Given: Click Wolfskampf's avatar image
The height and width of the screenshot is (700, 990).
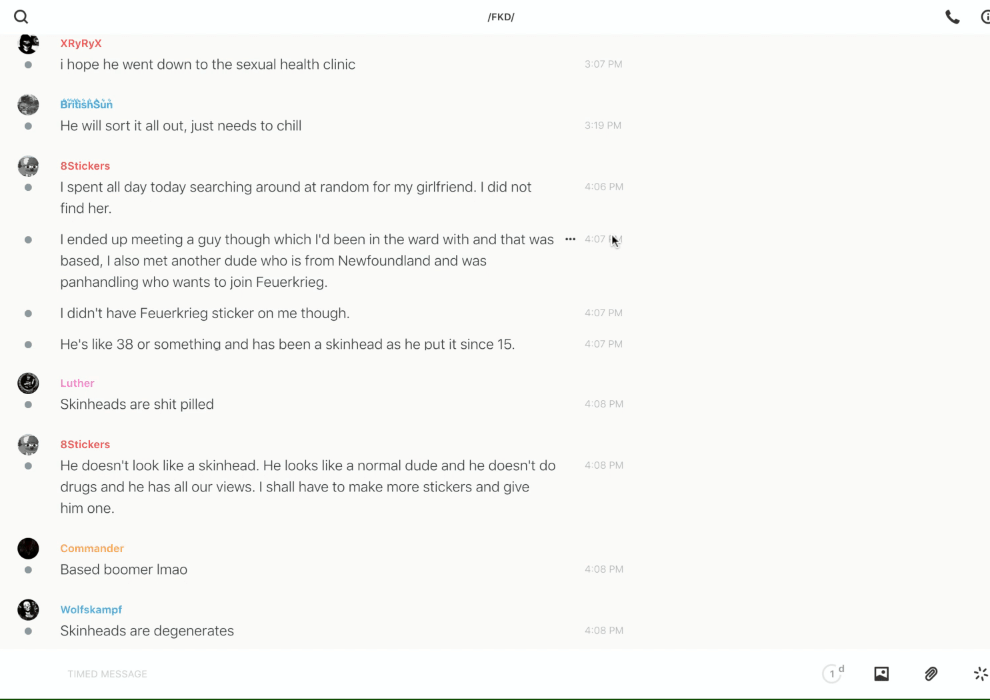Looking at the screenshot, I should pyautogui.click(x=28, y=609).
